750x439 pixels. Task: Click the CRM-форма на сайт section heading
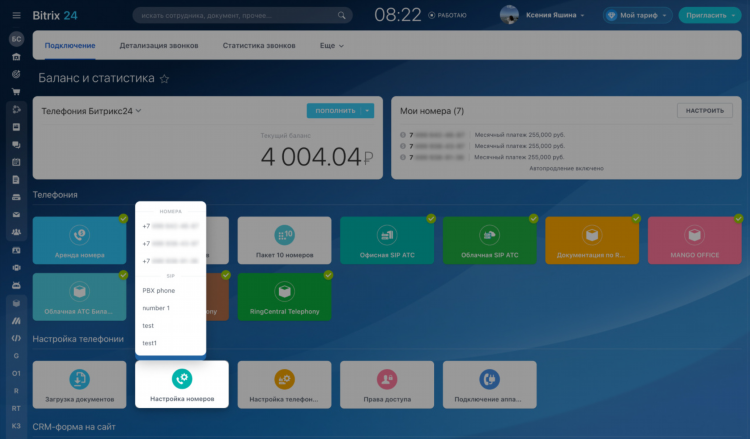(x=74, y=427)
